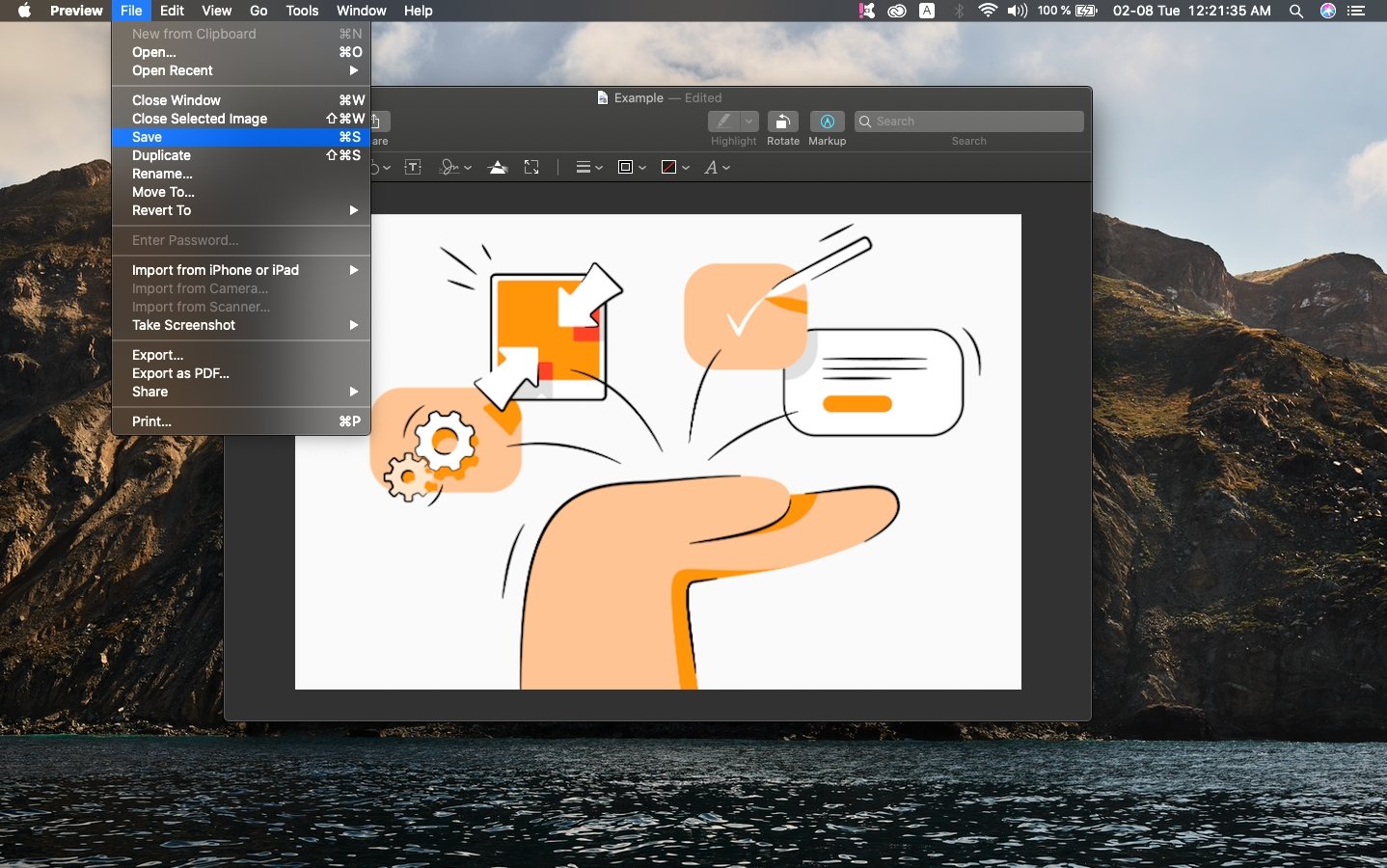Expand the Revert To submenu
1387x868 pixels.
tap(241, 210)
